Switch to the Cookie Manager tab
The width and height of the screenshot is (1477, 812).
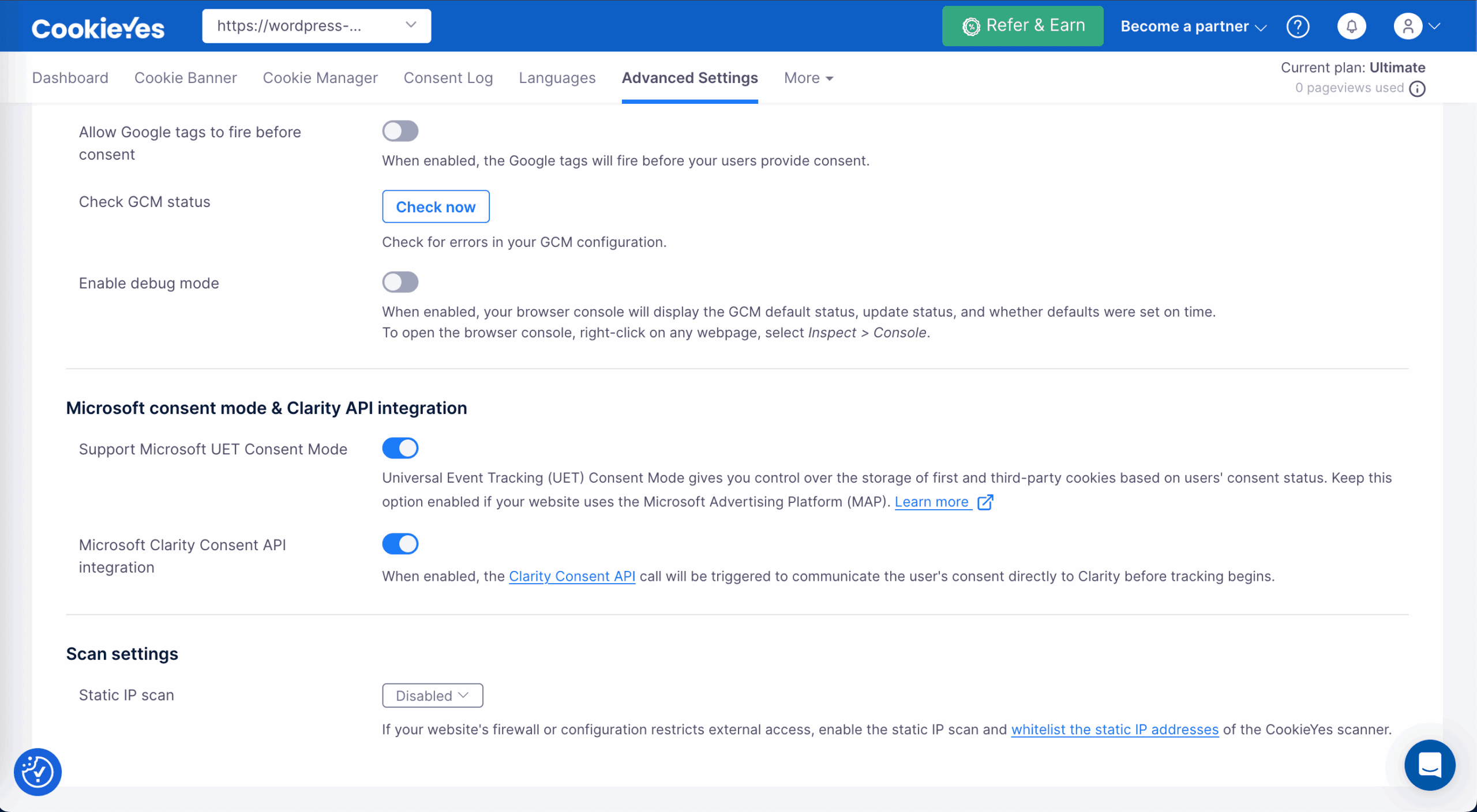(x=320, y=78)
